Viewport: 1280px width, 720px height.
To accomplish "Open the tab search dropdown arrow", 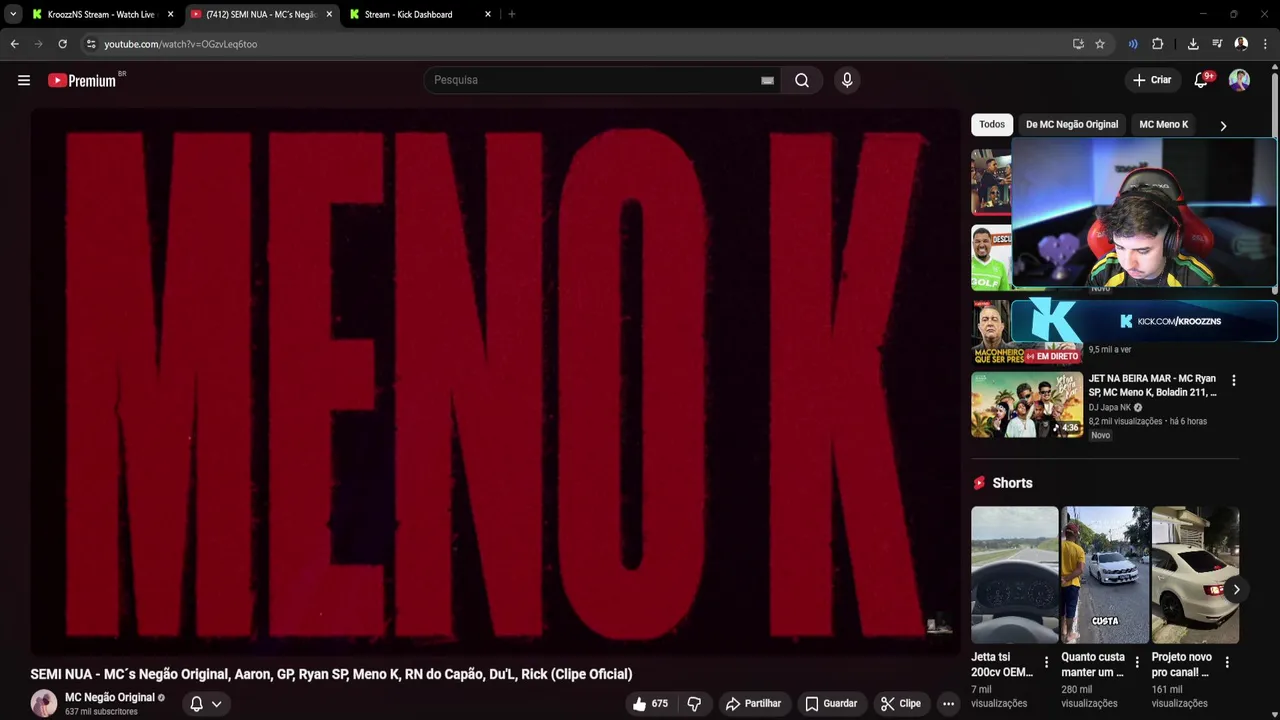I will coord(13,14).
